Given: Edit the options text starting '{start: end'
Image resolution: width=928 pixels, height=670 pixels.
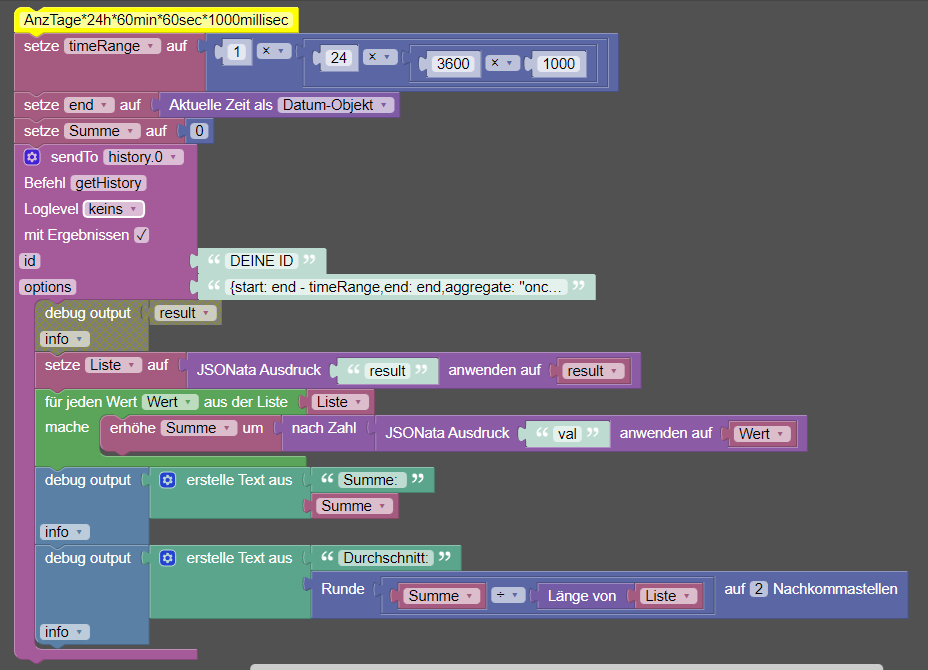Looking at the screenshot, I should pos(395,287).
